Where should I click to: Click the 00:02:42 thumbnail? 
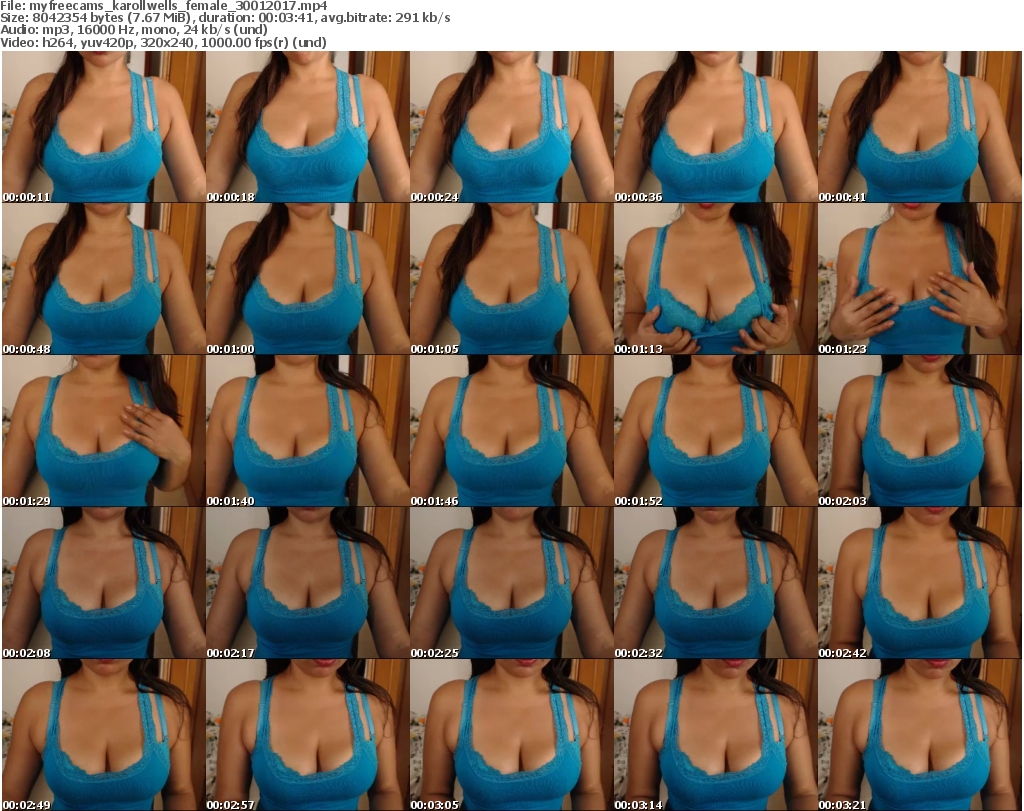(920, 583)
